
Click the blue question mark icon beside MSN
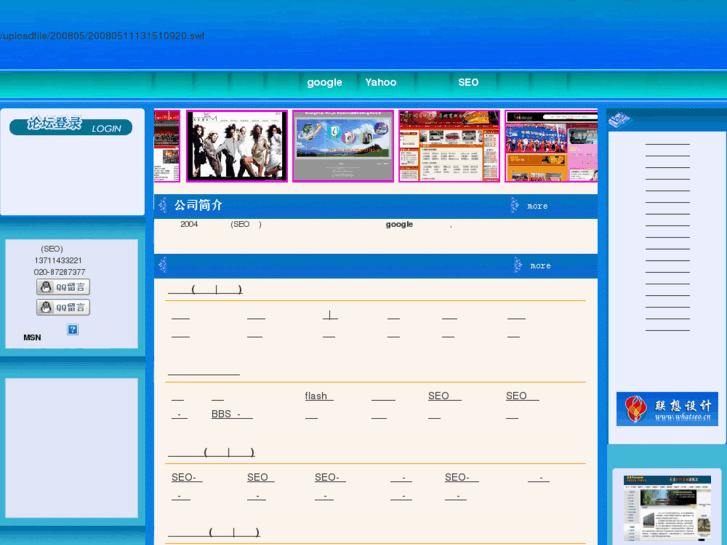pyautogui.click(x=73, y=329)
